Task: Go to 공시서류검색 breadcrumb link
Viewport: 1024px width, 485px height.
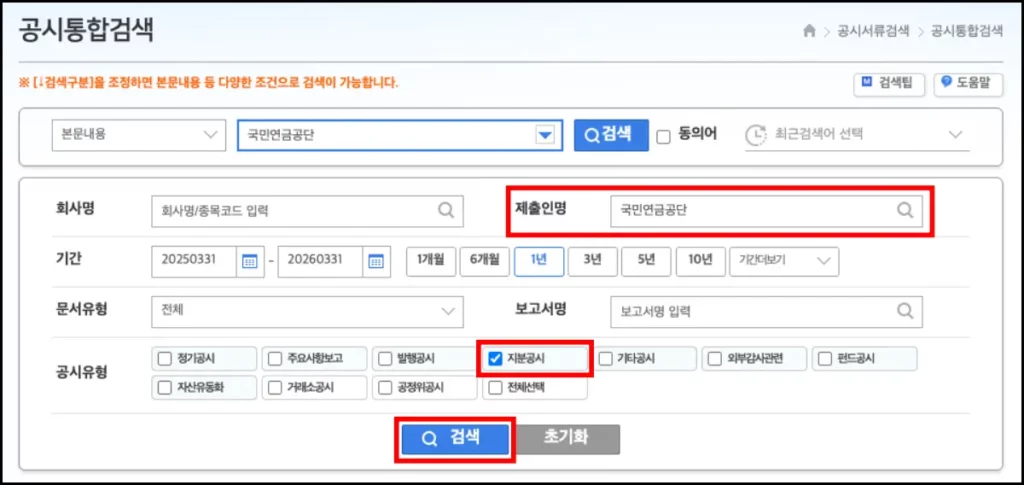Action: pos(873,31)
